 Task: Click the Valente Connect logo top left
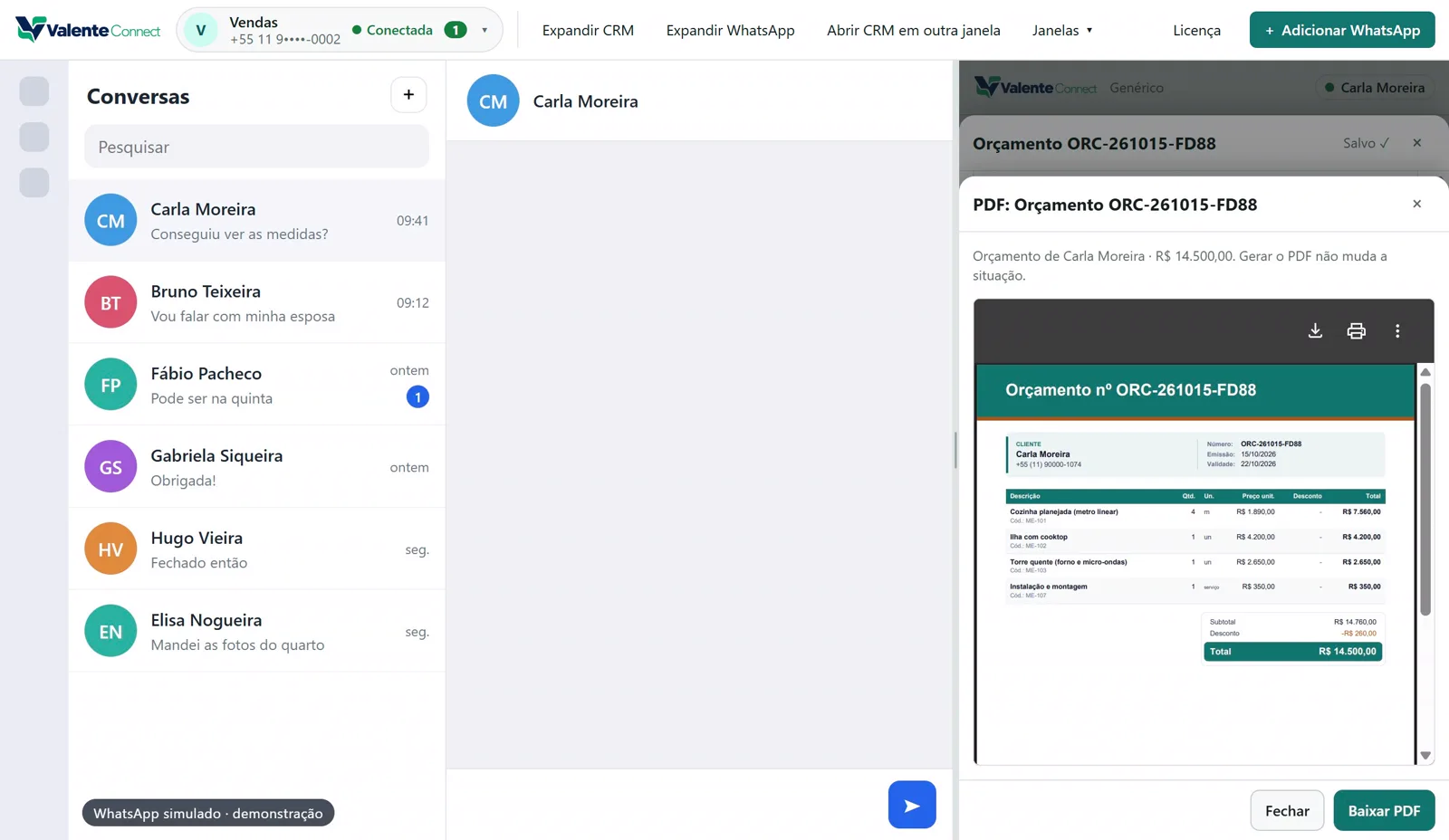click(x=88, y=30)
